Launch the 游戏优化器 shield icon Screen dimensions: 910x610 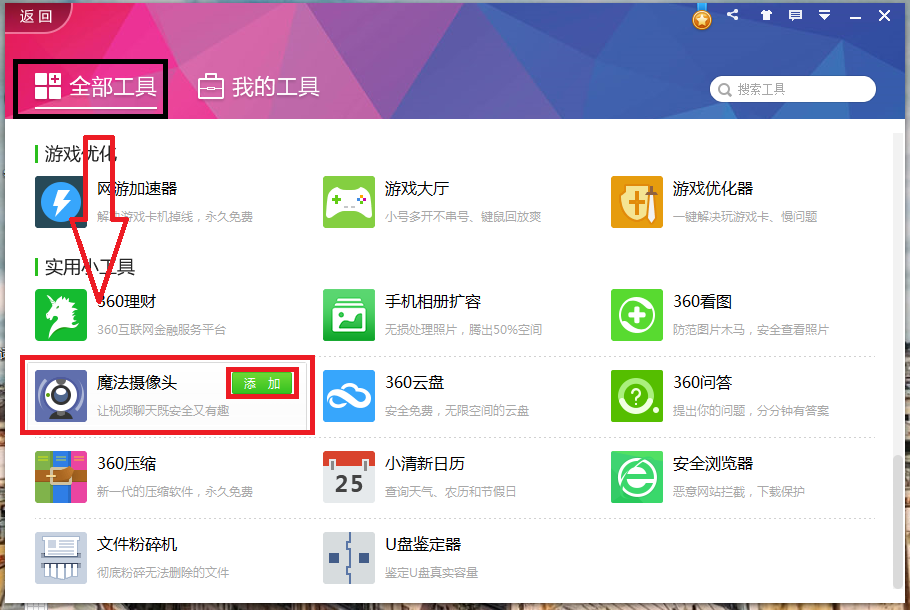pyautogui.click(x=637, y=202)
